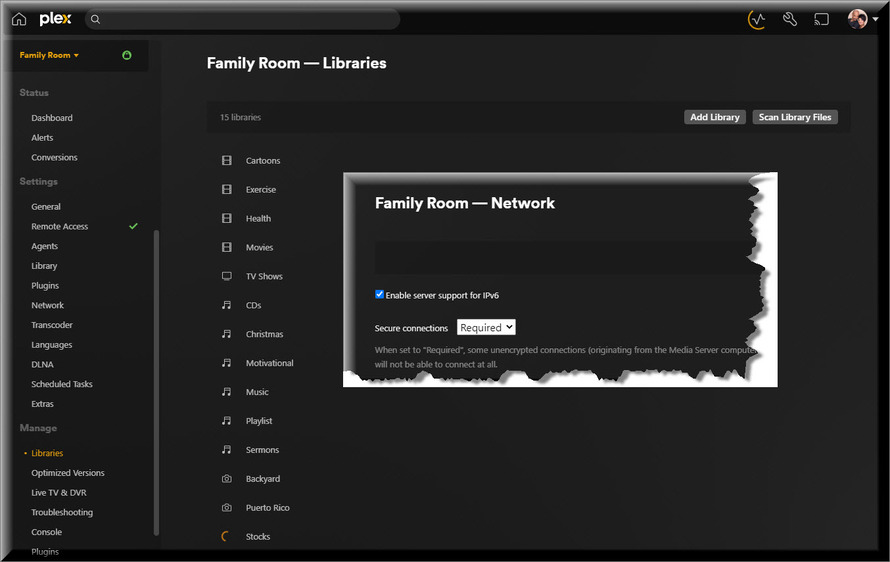Open Console
Screen dimensions: 890x562
[x=47, y=532]
